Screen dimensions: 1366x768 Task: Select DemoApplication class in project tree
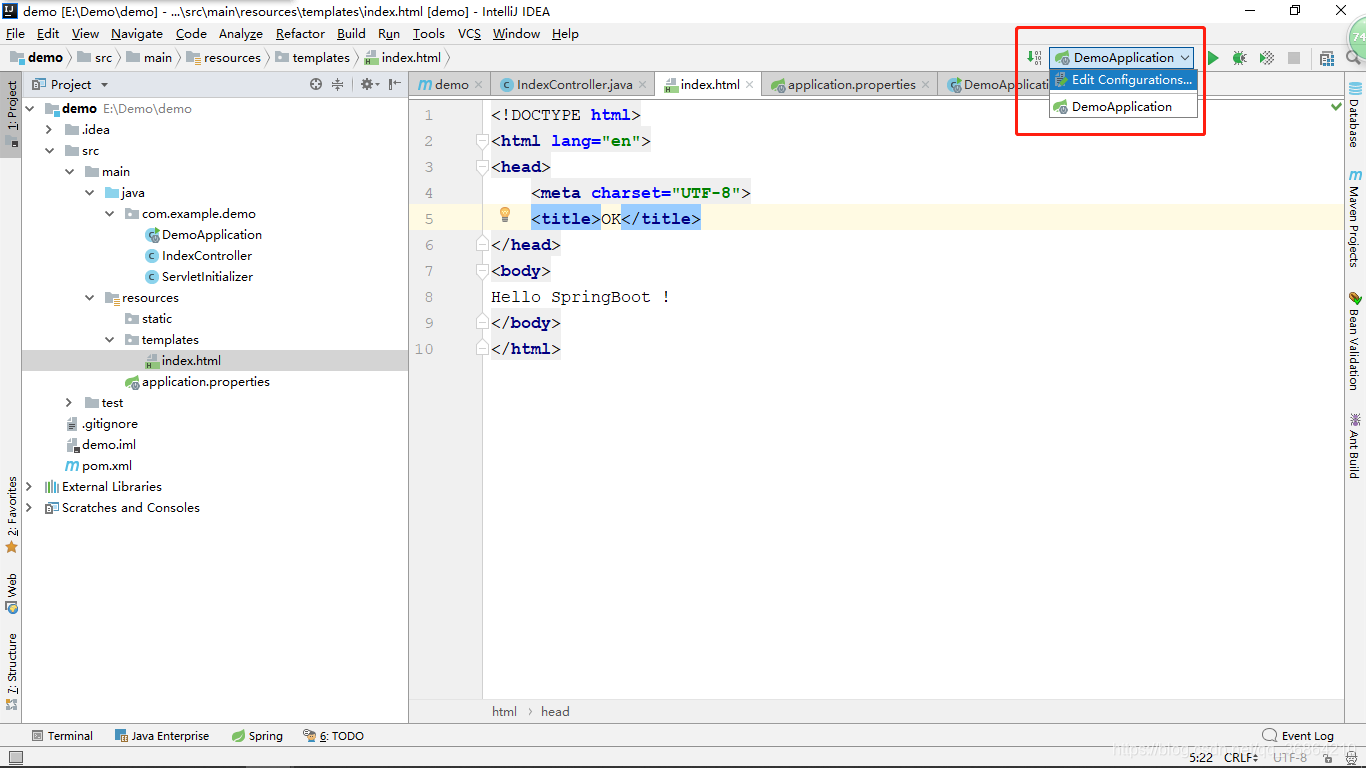(211, 234)
